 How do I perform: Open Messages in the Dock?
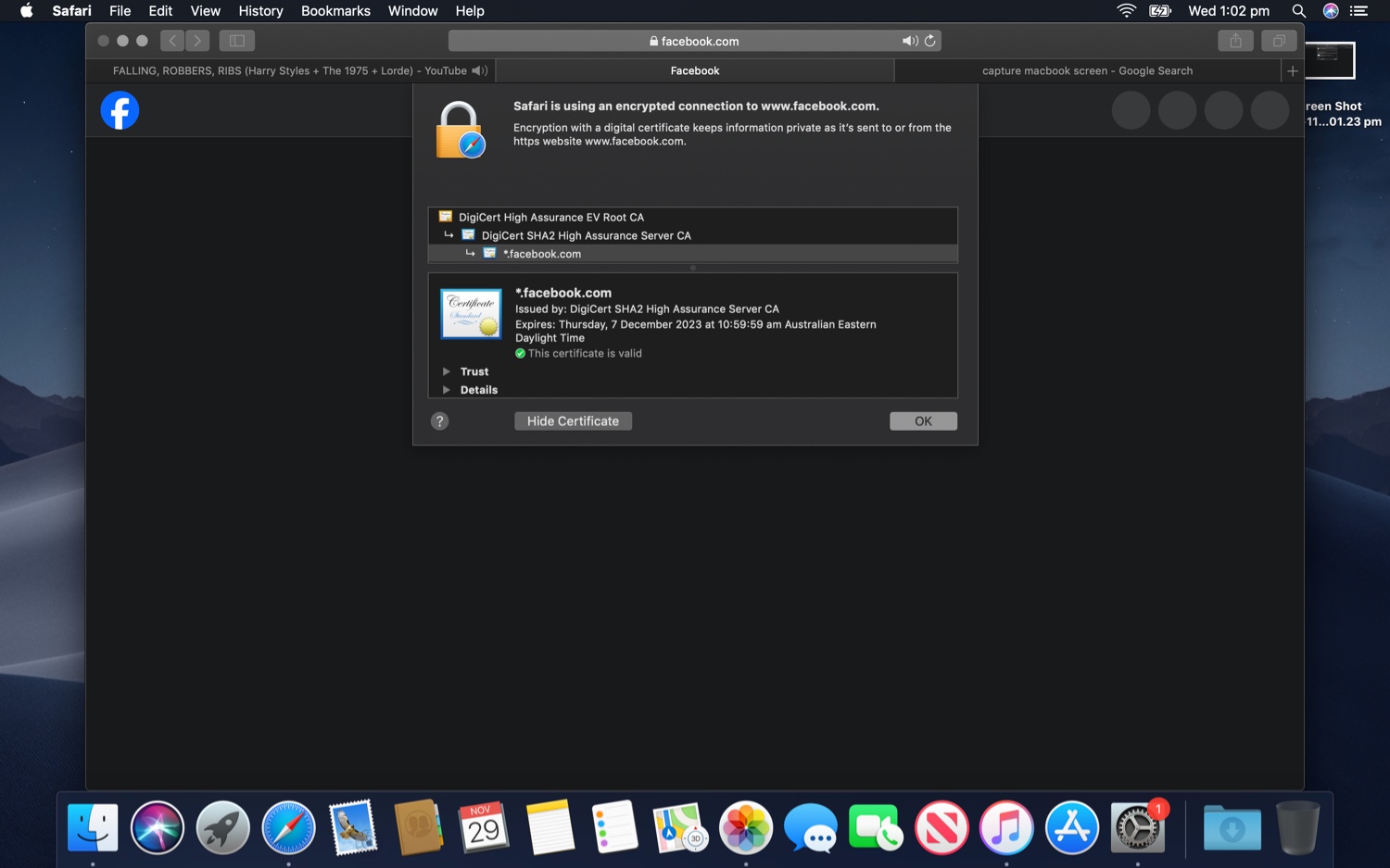tap(811, 827)
